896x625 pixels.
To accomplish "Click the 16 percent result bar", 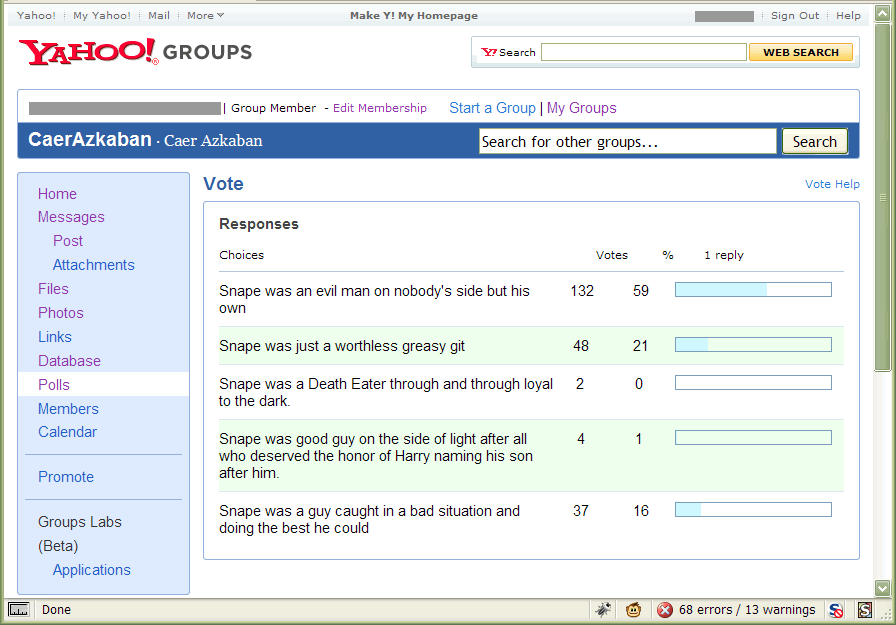I will (753, 510).
